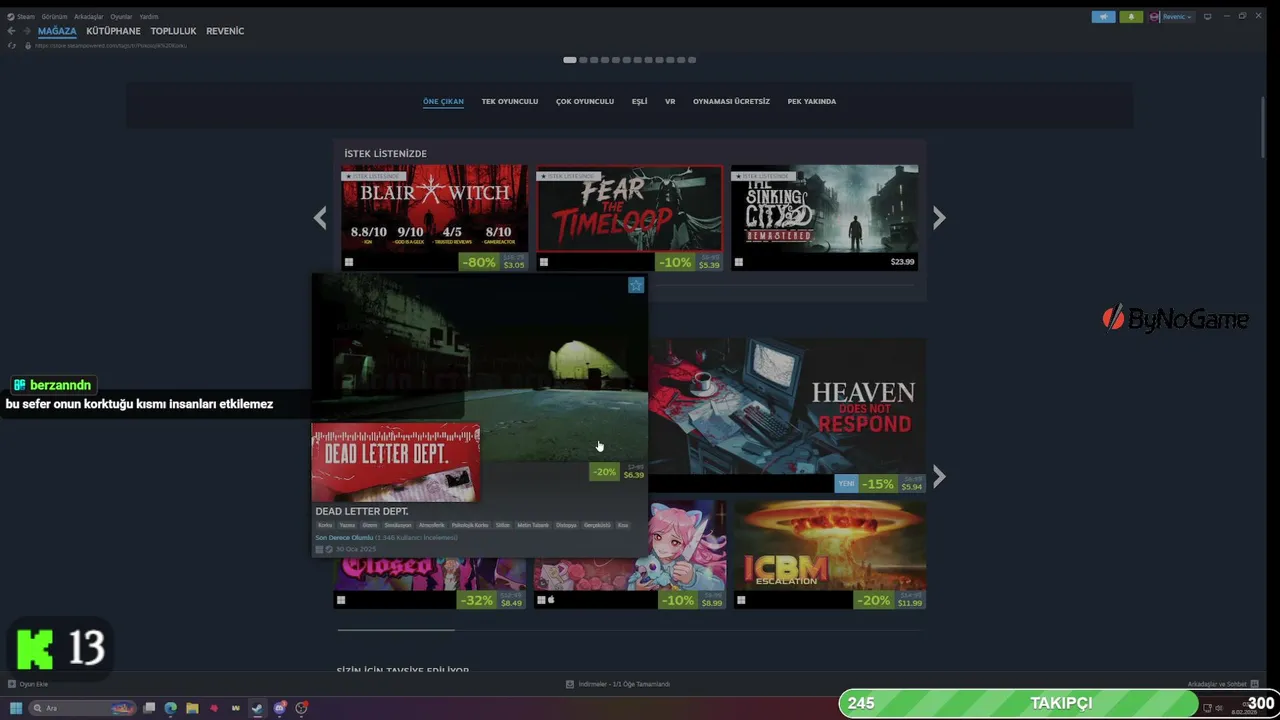Select the ÖNE ÇIKAN tab
This screenshot has width=1280, height=720.
[x=443, y=101]
